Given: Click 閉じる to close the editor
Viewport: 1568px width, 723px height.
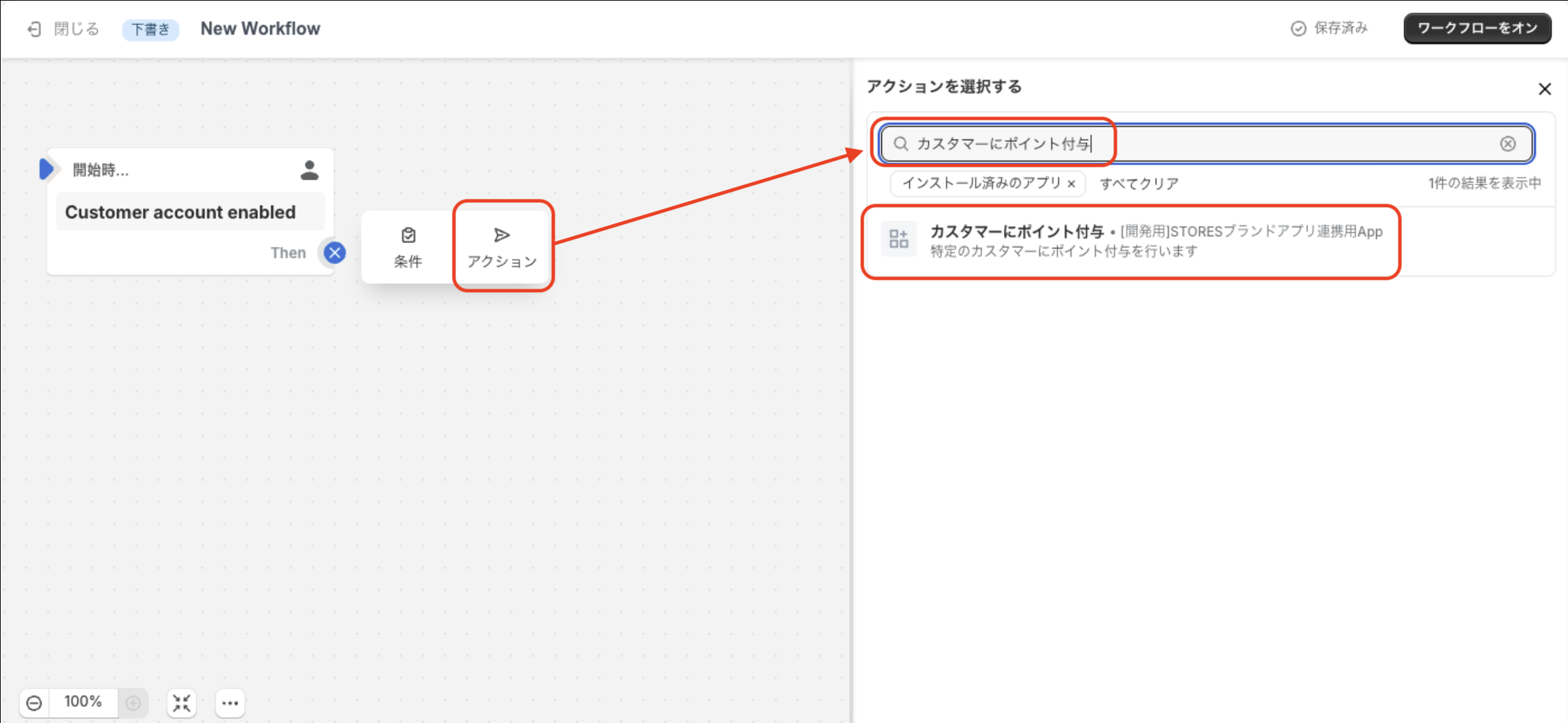Looking at the screenshot, I should (76, 28).
